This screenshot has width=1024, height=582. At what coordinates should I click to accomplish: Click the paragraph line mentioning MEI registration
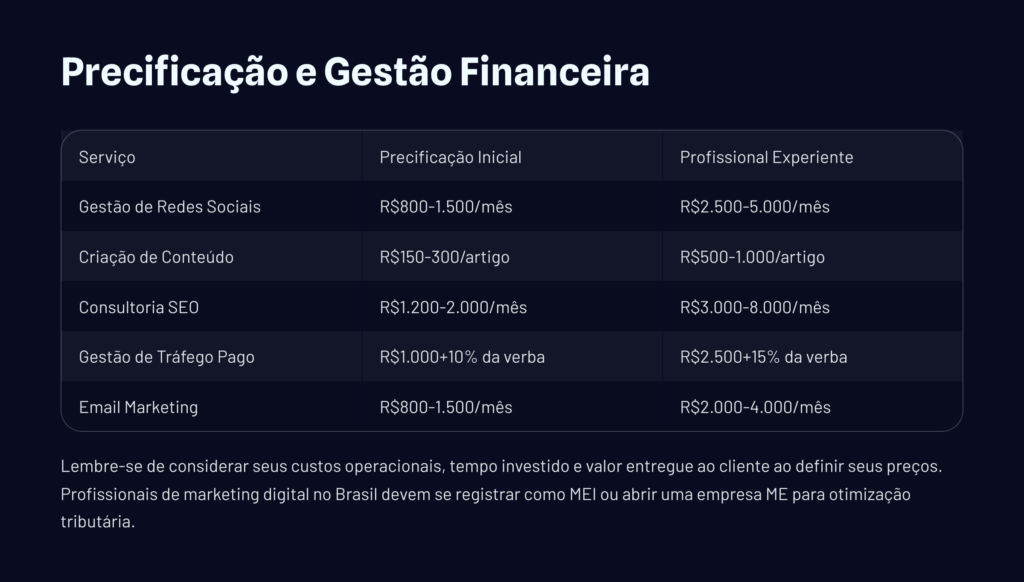point(485,495)
